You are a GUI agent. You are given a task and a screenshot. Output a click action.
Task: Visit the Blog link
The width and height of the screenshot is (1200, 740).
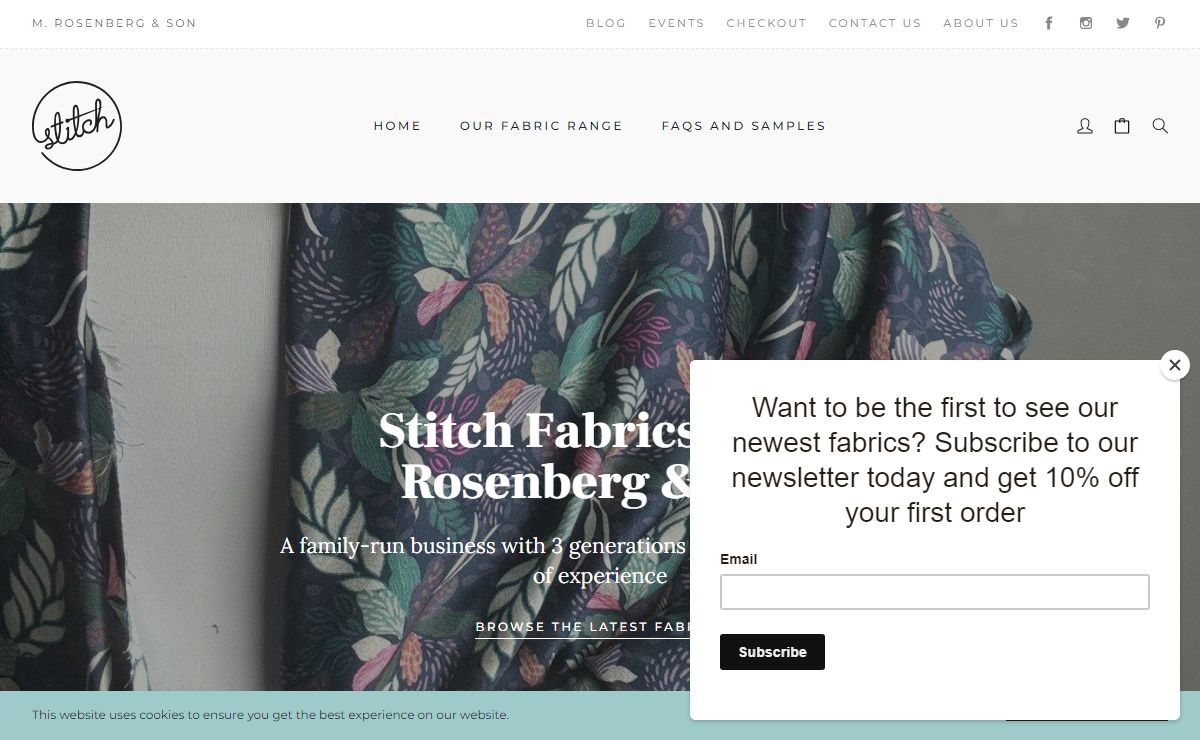point(606,23)
